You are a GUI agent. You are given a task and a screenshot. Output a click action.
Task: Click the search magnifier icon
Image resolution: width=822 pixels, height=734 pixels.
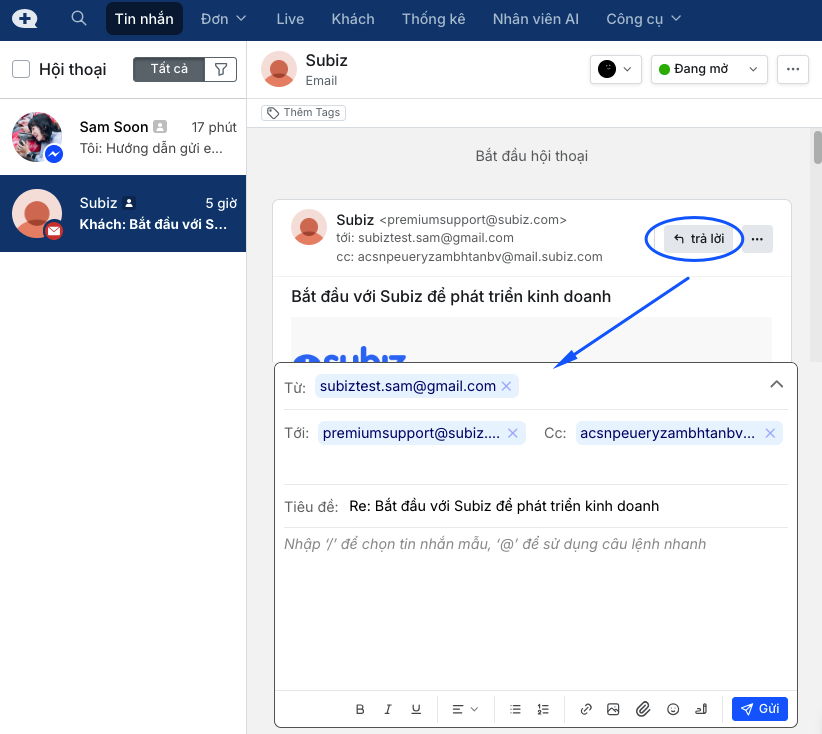(79, 19)
